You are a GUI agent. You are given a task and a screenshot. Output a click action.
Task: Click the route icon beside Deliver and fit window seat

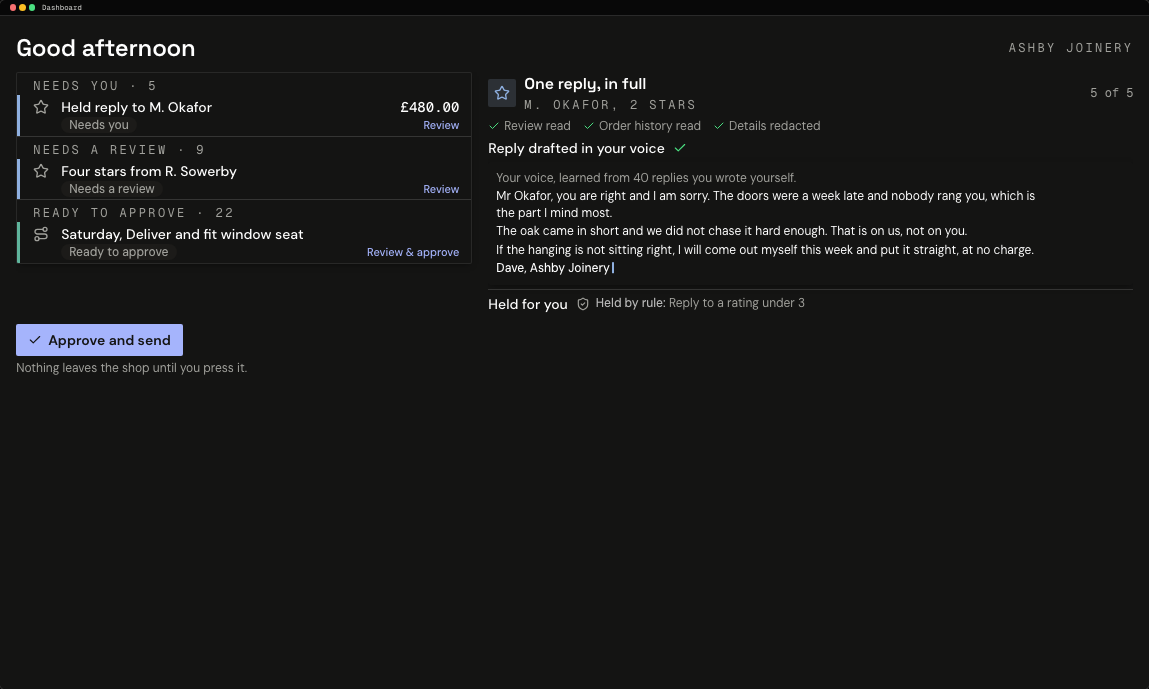click(41, 234)
